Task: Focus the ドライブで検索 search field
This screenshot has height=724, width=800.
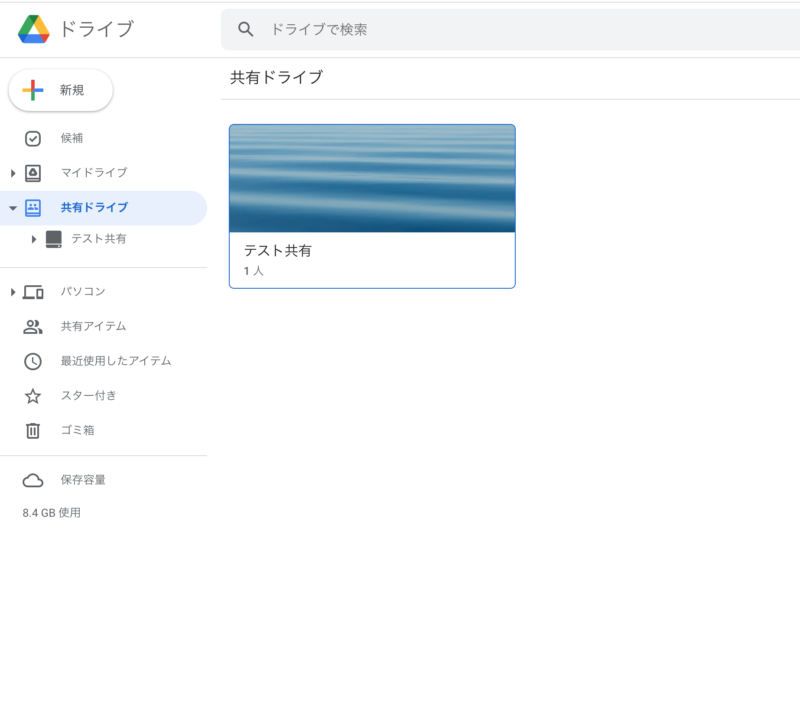Action: click(x=510, y=30)
